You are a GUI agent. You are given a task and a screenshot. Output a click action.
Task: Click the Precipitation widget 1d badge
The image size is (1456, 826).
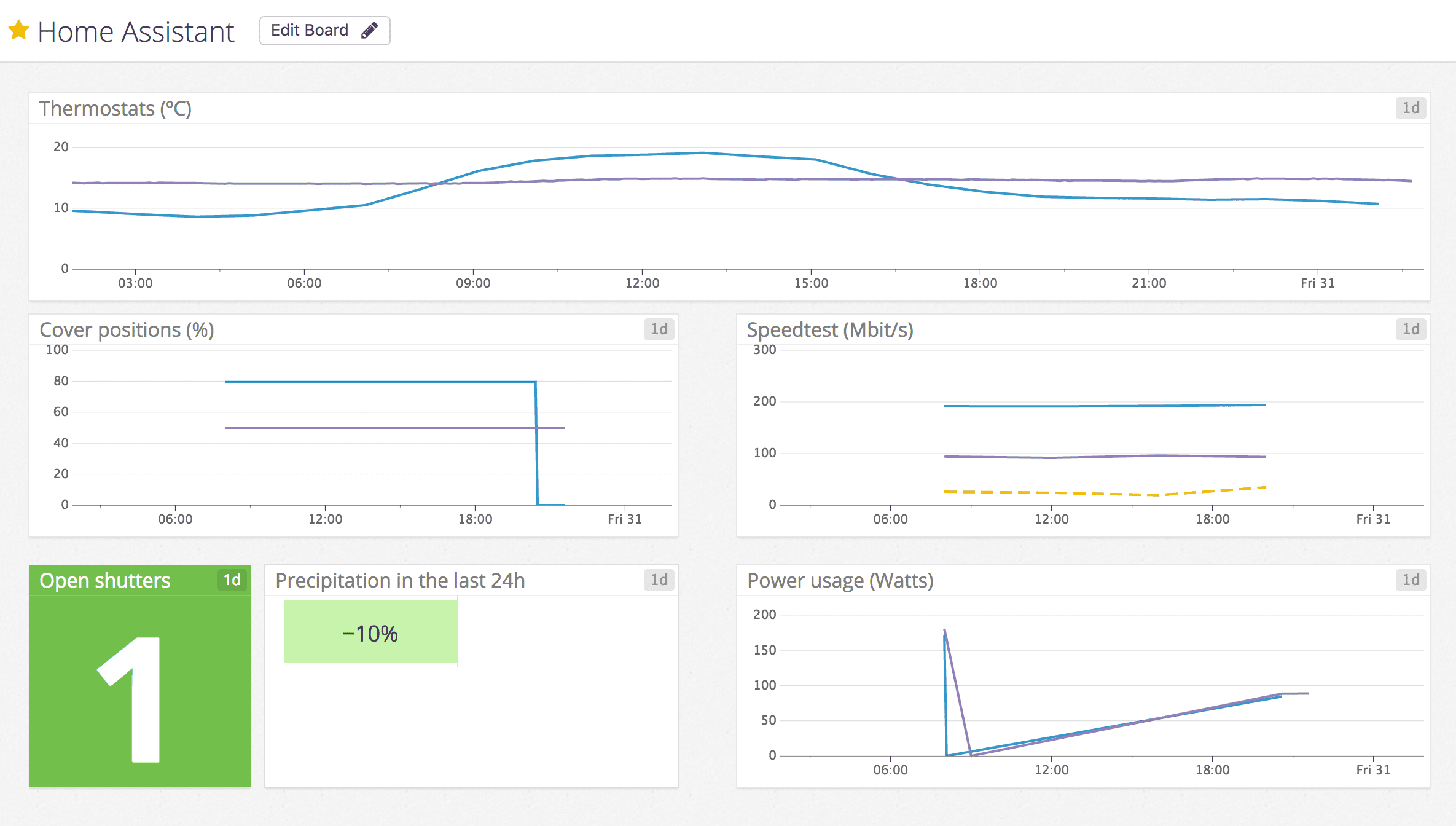[x=659, y=580]
